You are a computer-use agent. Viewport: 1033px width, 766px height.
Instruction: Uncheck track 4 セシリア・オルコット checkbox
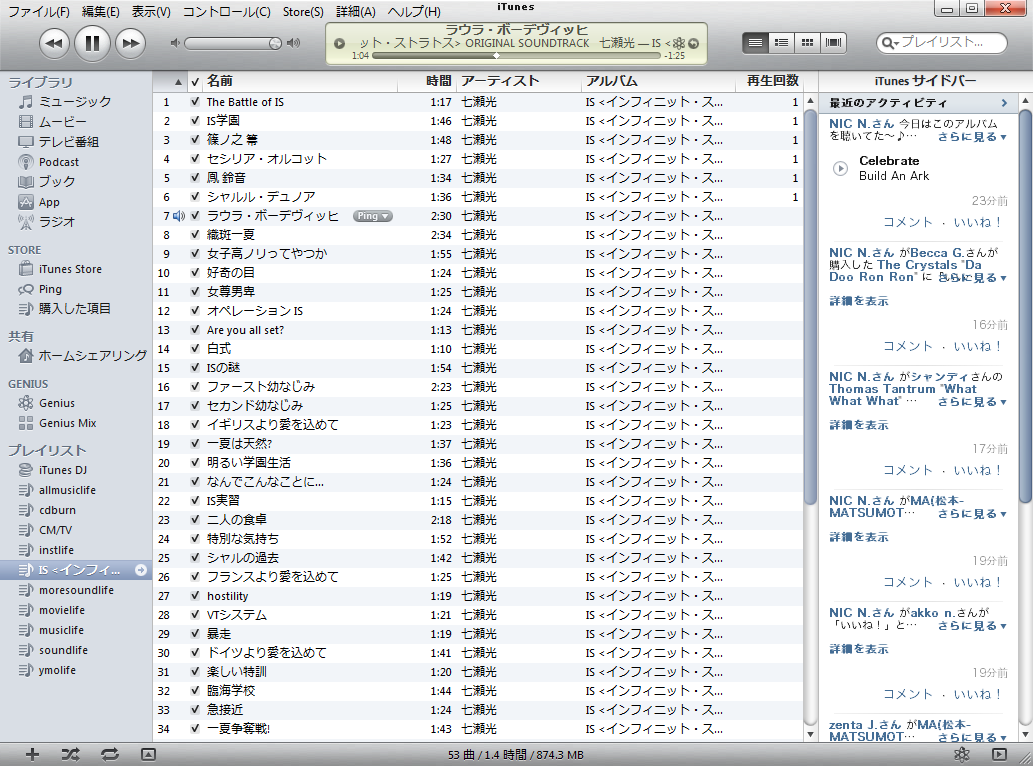tap(195, 159)
